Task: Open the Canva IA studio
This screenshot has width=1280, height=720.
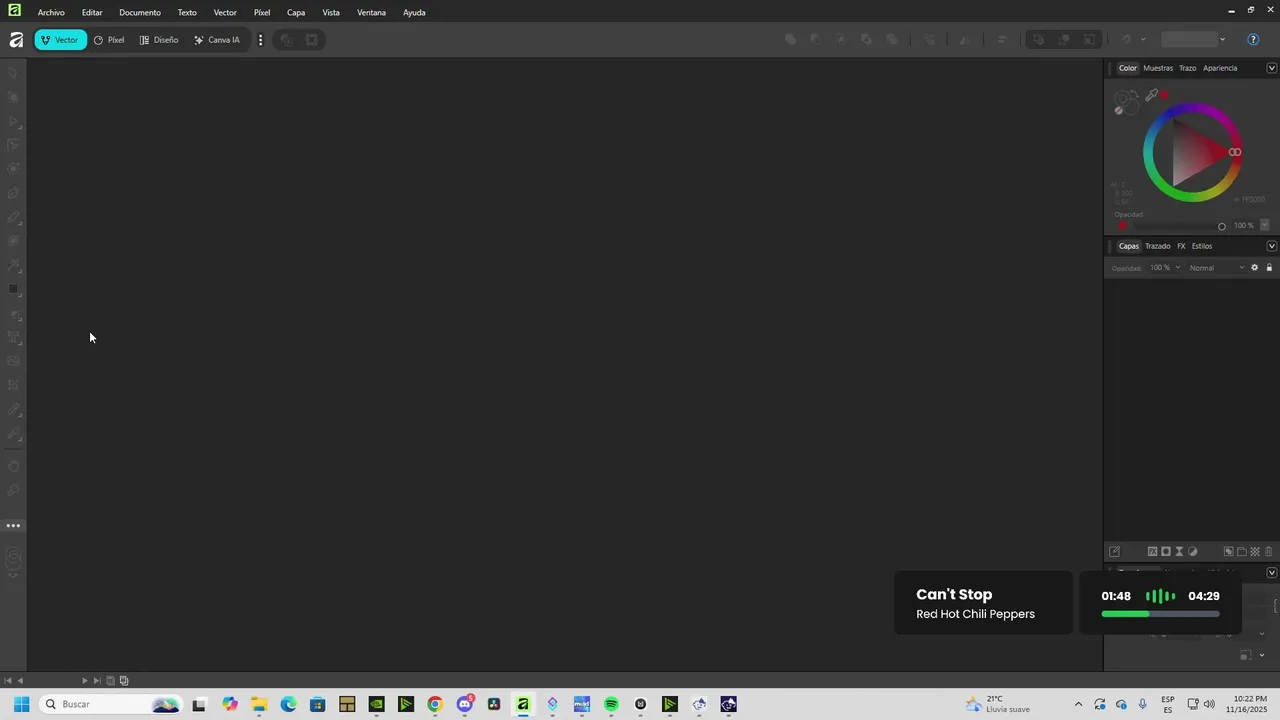Action: click(217, 40)
